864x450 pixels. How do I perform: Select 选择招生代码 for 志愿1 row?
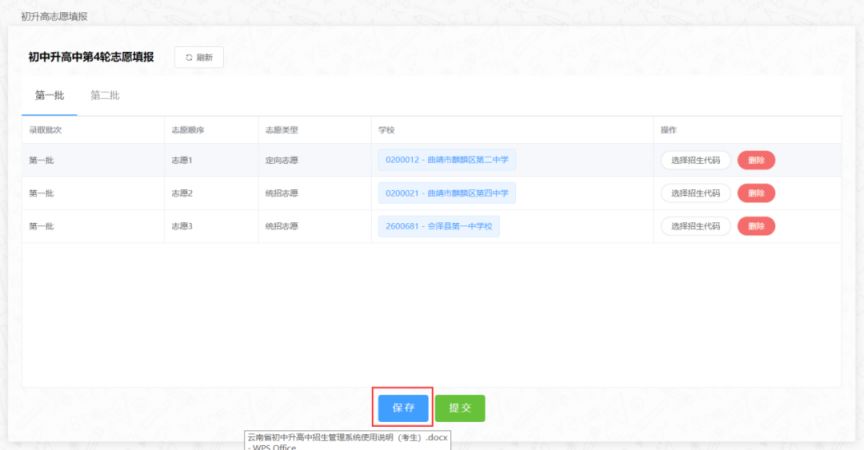pyautogui.click(x=695, y=160)
